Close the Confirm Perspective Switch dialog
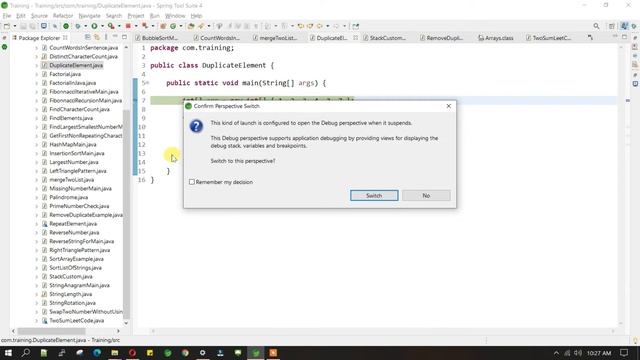The width and height of the screenshot is (640, 360). click(x=449, y=106)
